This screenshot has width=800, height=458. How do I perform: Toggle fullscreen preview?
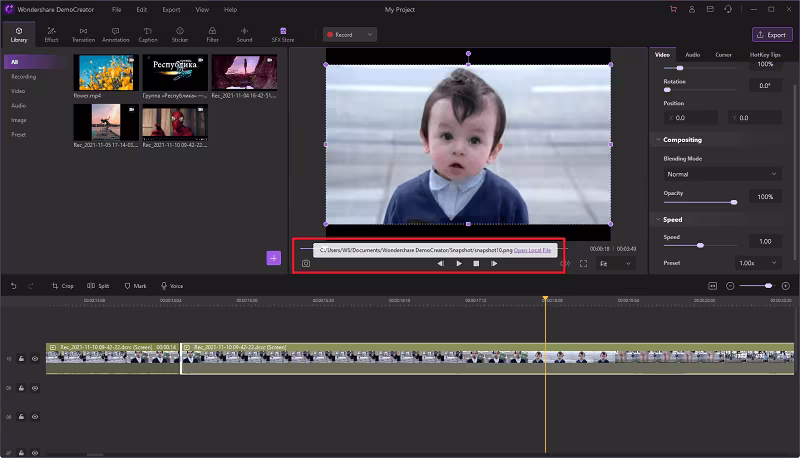(x=583, y=264)
